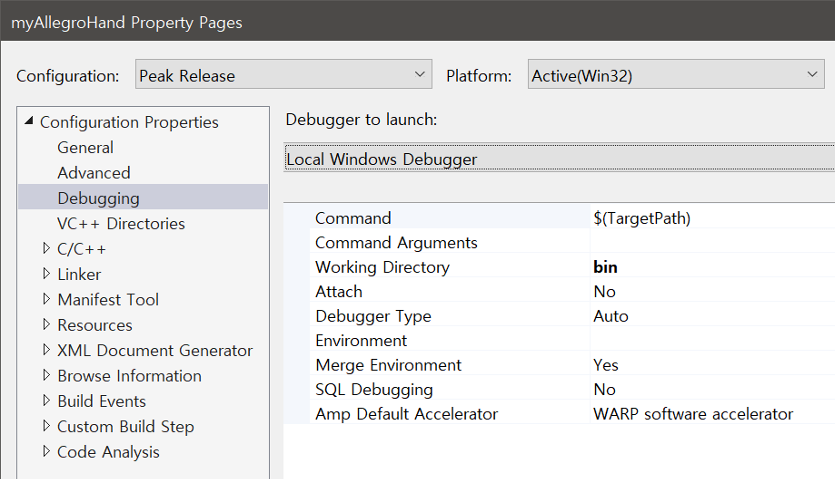
Task: Collapse the Configuration Properties tree node
Action: click(x=29, y=121)
